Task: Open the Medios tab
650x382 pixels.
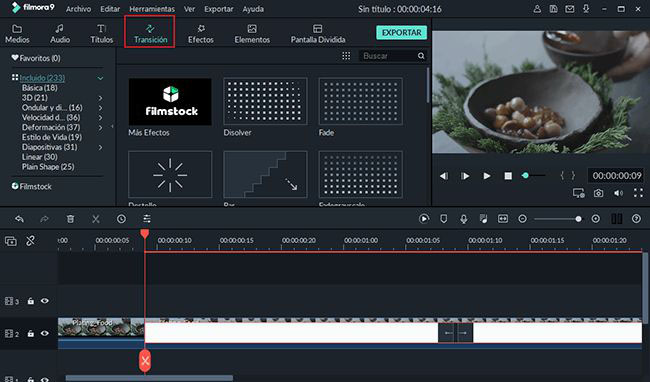Action: (17, 34)
